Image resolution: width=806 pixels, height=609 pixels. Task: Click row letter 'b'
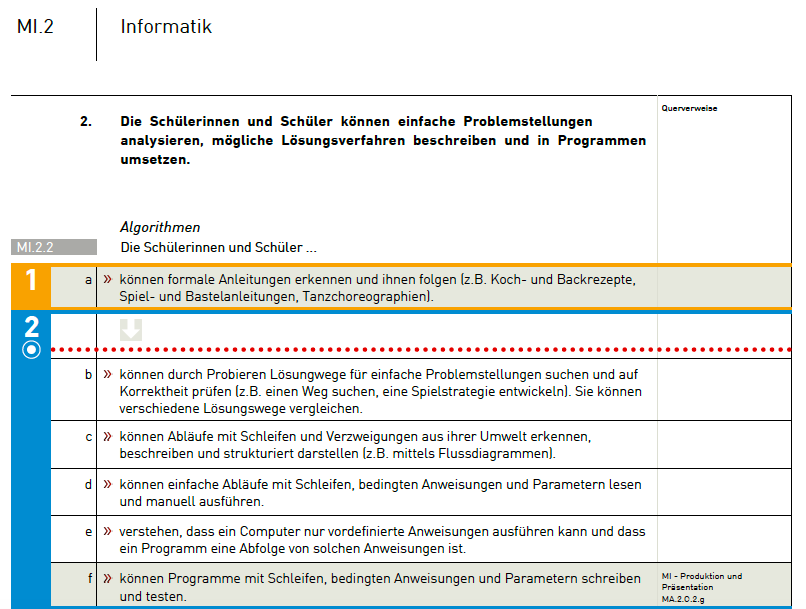[x=88, y=374]
